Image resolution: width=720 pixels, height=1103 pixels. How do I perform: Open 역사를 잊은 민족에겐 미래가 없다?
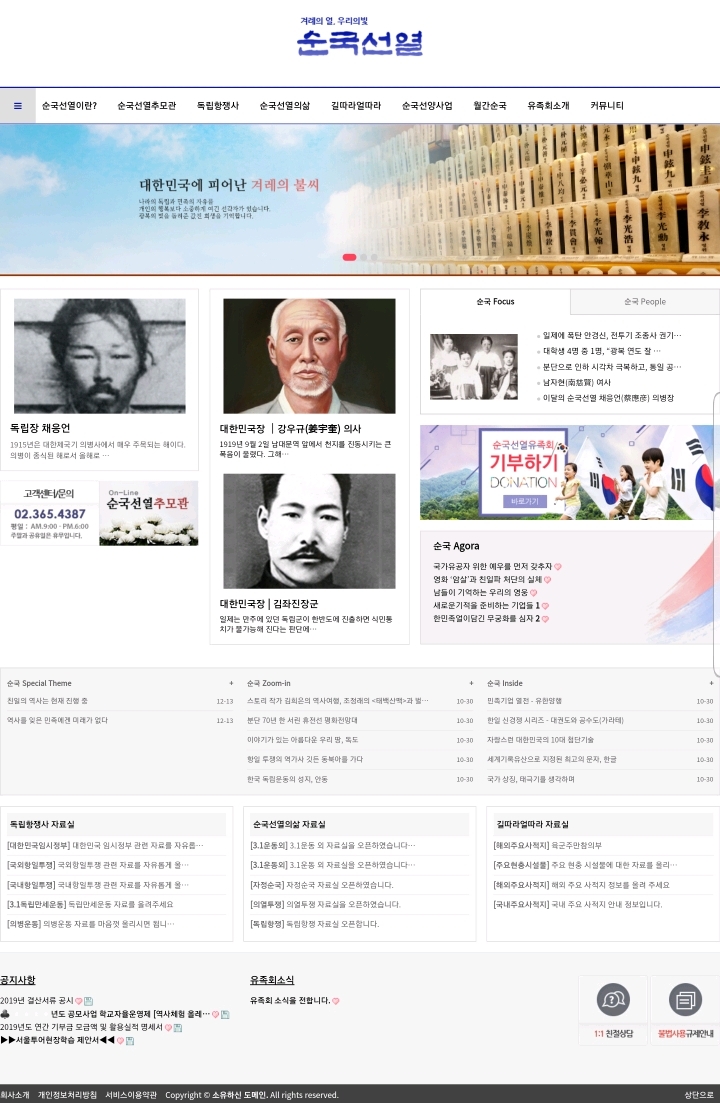click(x=57, y=720)
